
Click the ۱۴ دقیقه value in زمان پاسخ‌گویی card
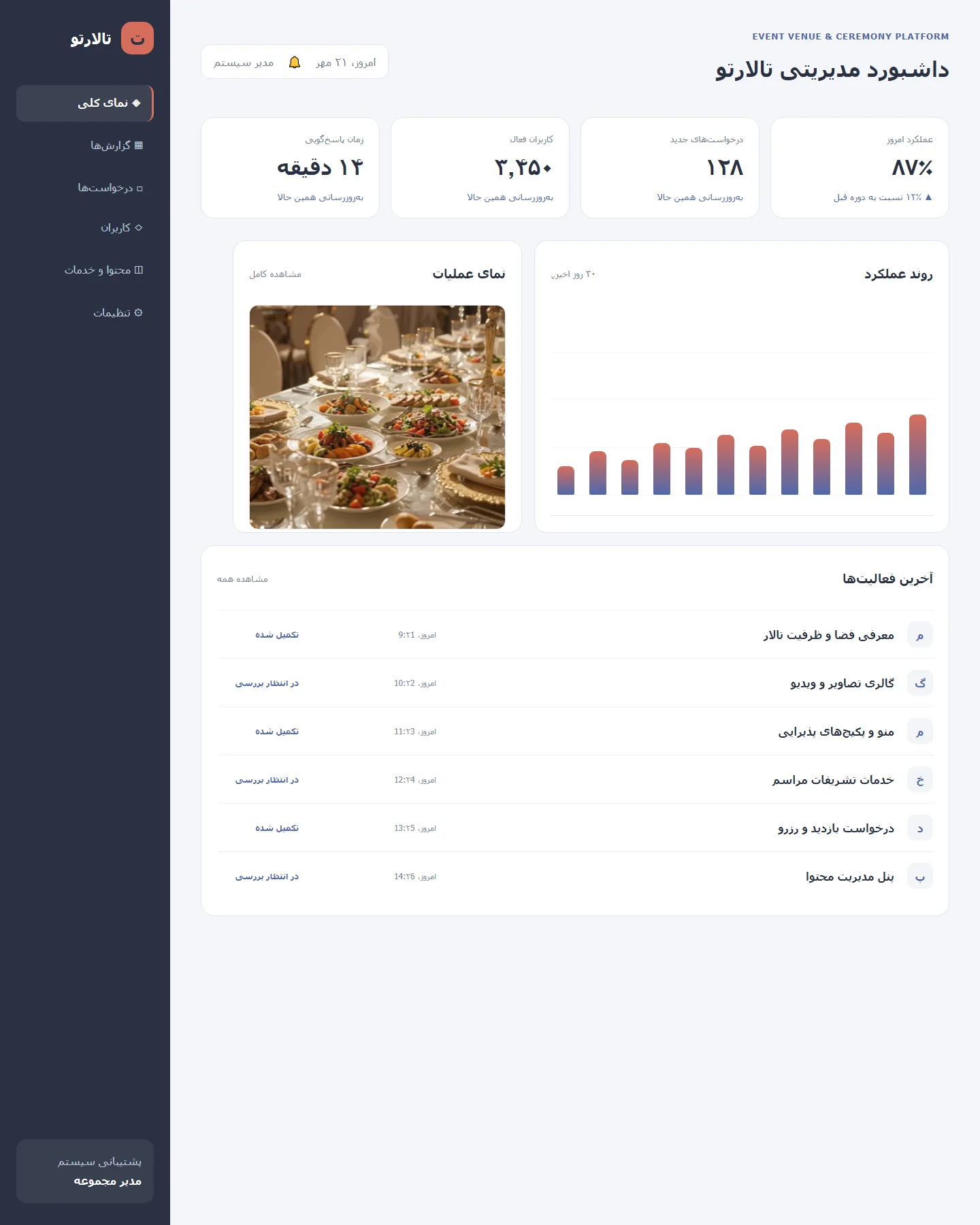click(x=320, y=168)
